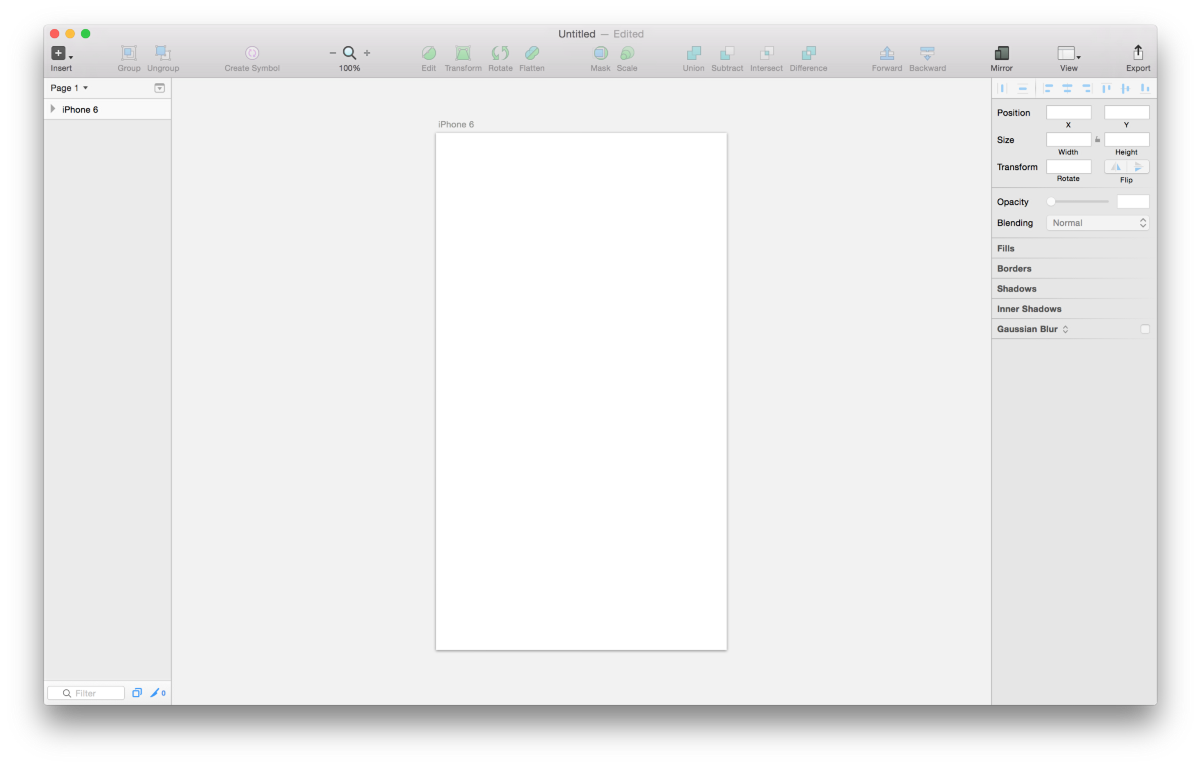Distribute vertically icon in inspector
The width and height of the screenshot is (1200, 766).
(1023, 88)
